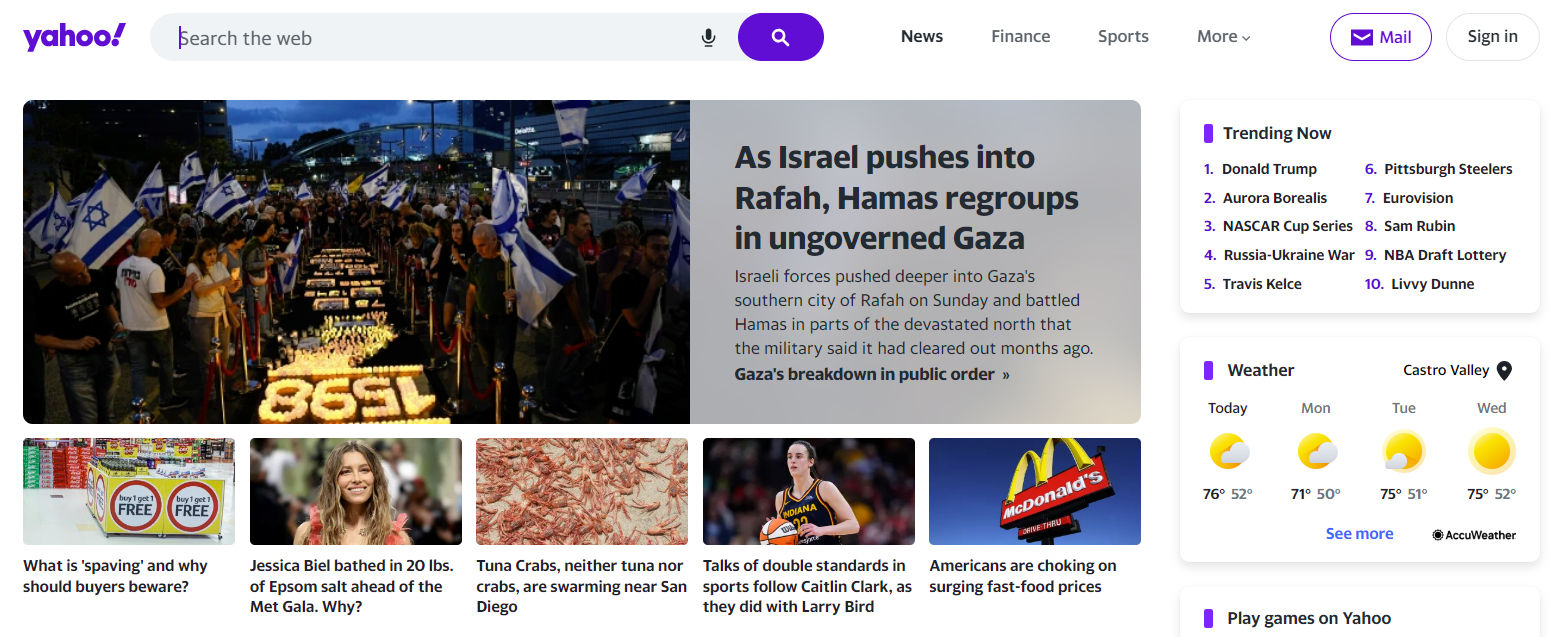The image size is (1553, 637).
Task: Click the purple magnifier search button
Action: click(781, 37)
